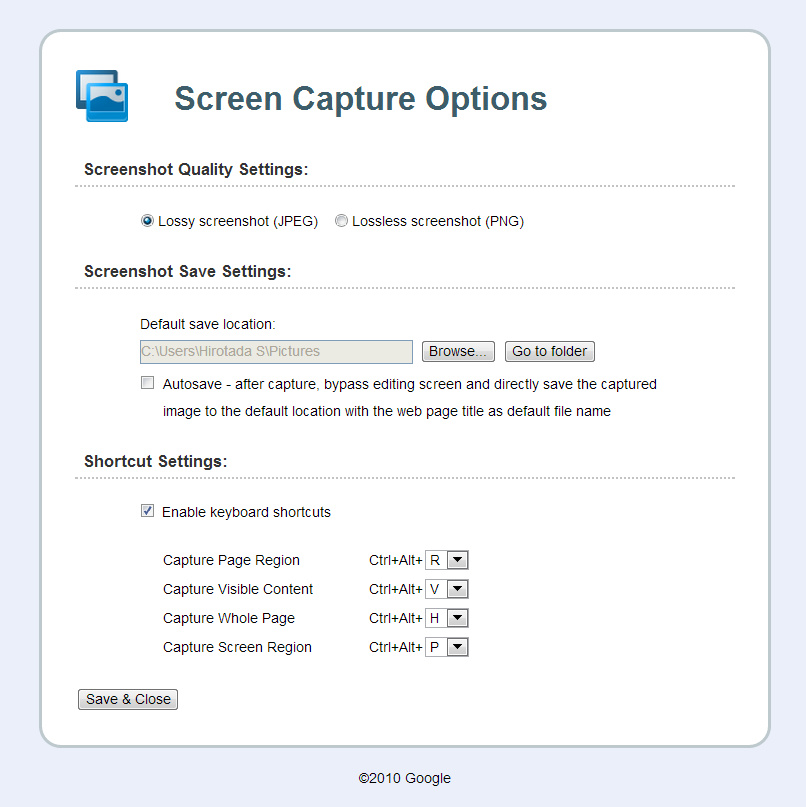Toggle Enable keyboard shortcuts checkbox
The width and height of the screenshot is (806, 807).
coord(148,511)
